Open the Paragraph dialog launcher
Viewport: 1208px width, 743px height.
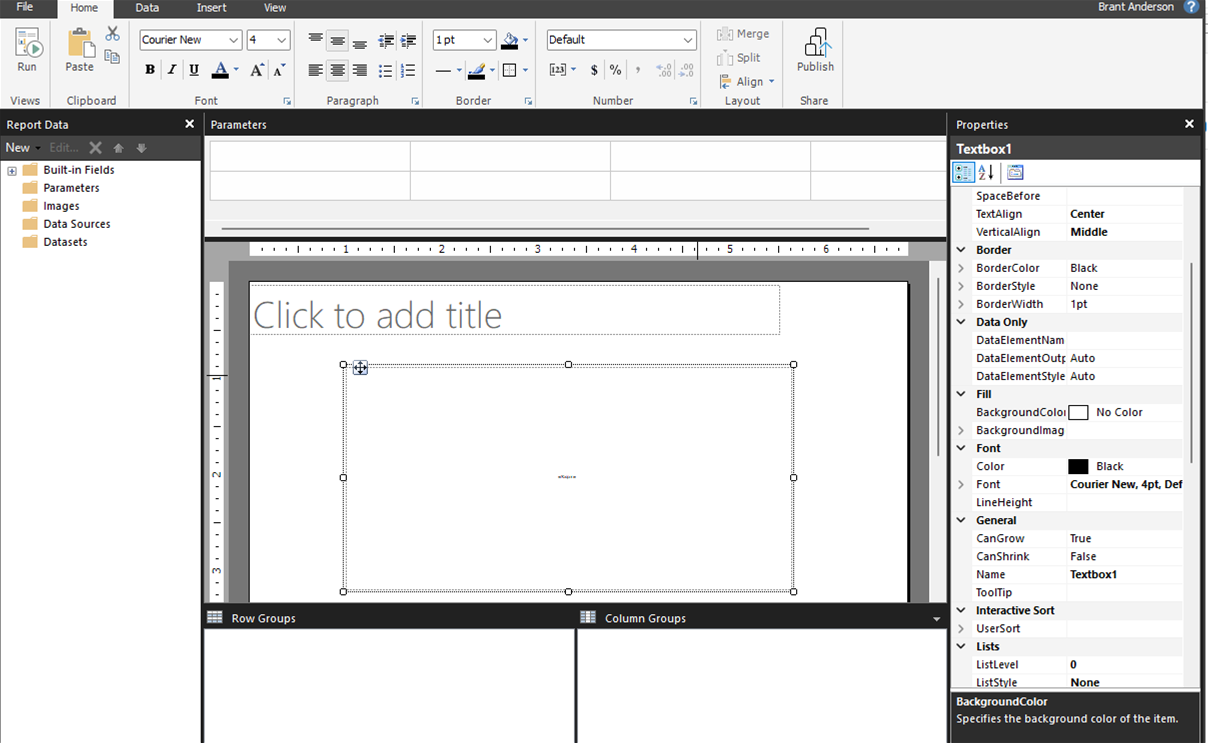point(415,101)
